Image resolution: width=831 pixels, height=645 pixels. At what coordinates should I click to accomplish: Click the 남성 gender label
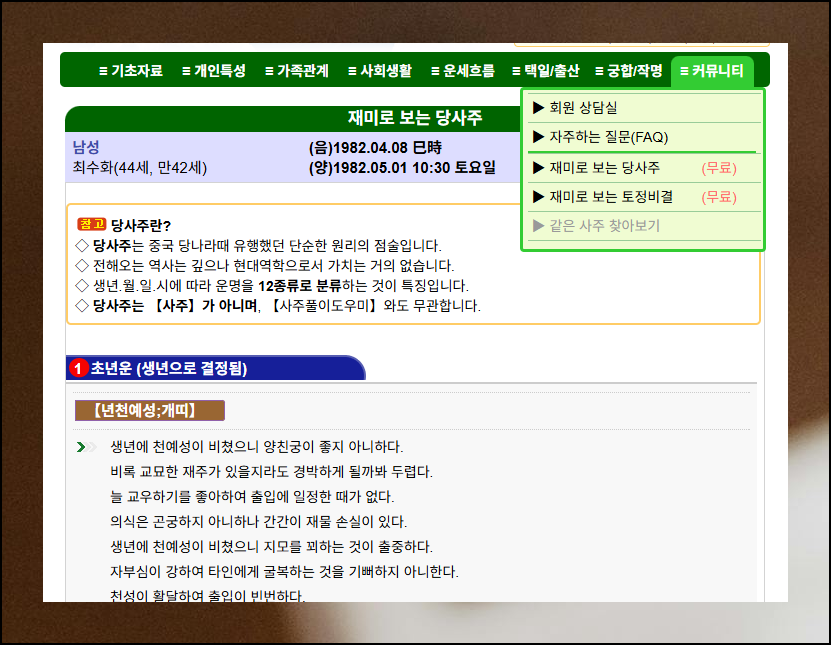[86, 147]
